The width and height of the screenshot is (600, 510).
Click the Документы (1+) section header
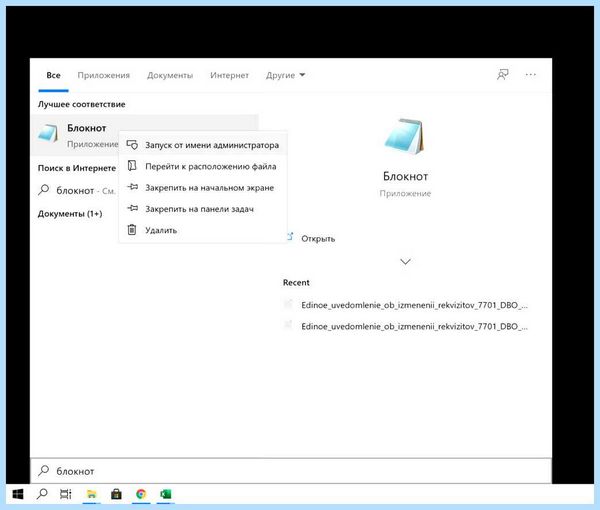coord(70,213)
